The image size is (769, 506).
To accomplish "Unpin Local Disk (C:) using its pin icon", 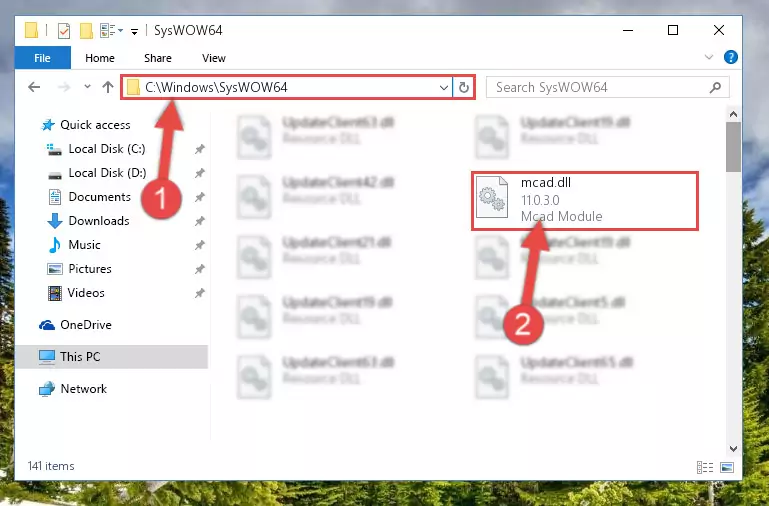I will click(x=200, y=149).
